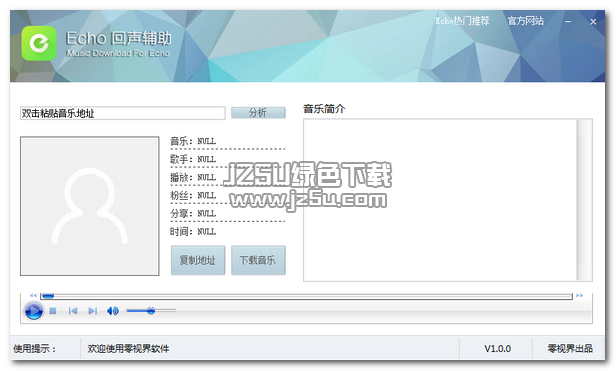Viewport: 616px width, 371px height.
Task: Mute audio via the speaker icon
Action: tap(113, 311)
